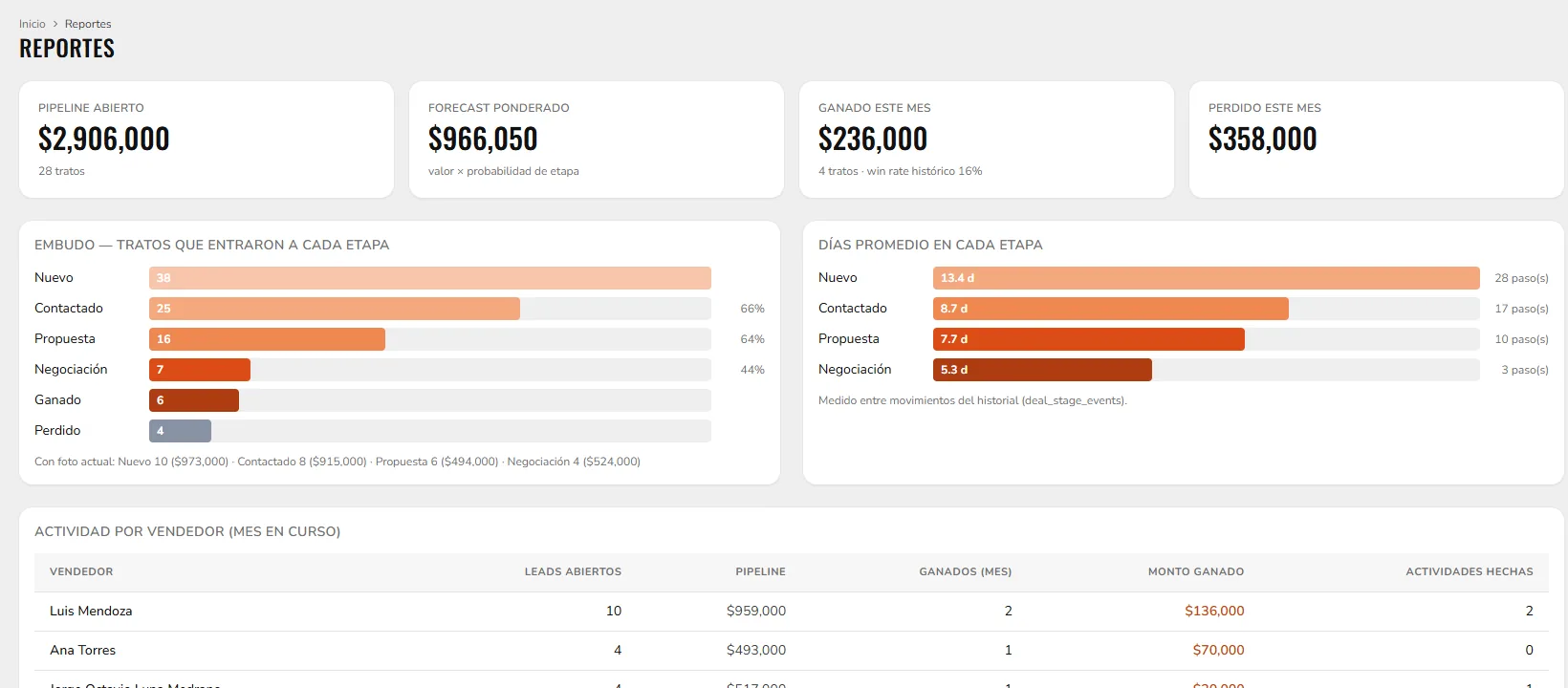Viewport: 1568px width, 688px height.
Task: Click the Ganado Este Mes card
Action: point(987,140)
